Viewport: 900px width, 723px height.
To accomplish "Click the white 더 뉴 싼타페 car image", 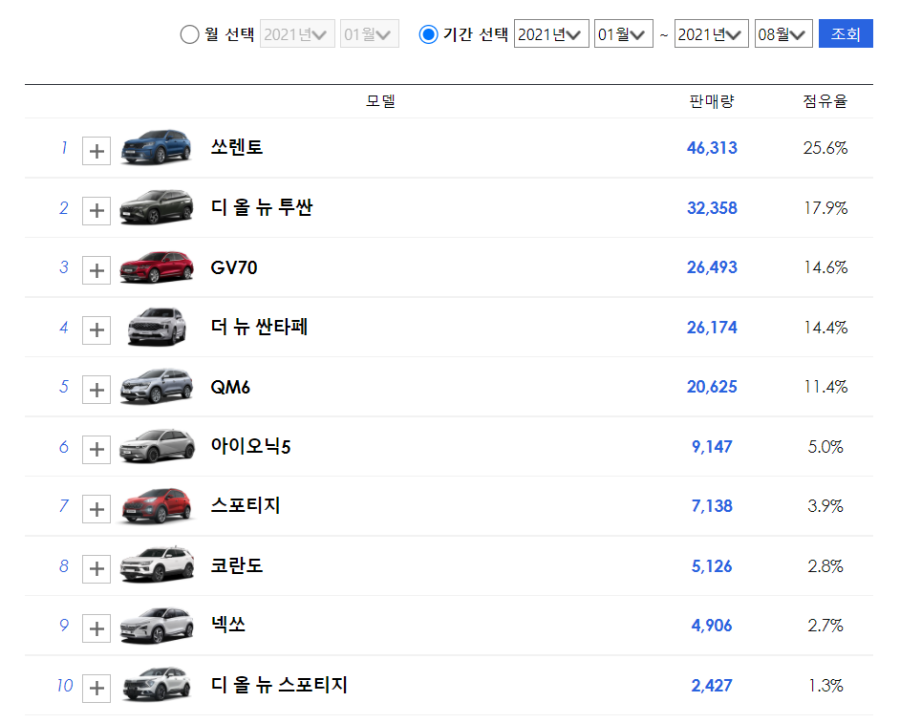I will (x=156, y=326).
